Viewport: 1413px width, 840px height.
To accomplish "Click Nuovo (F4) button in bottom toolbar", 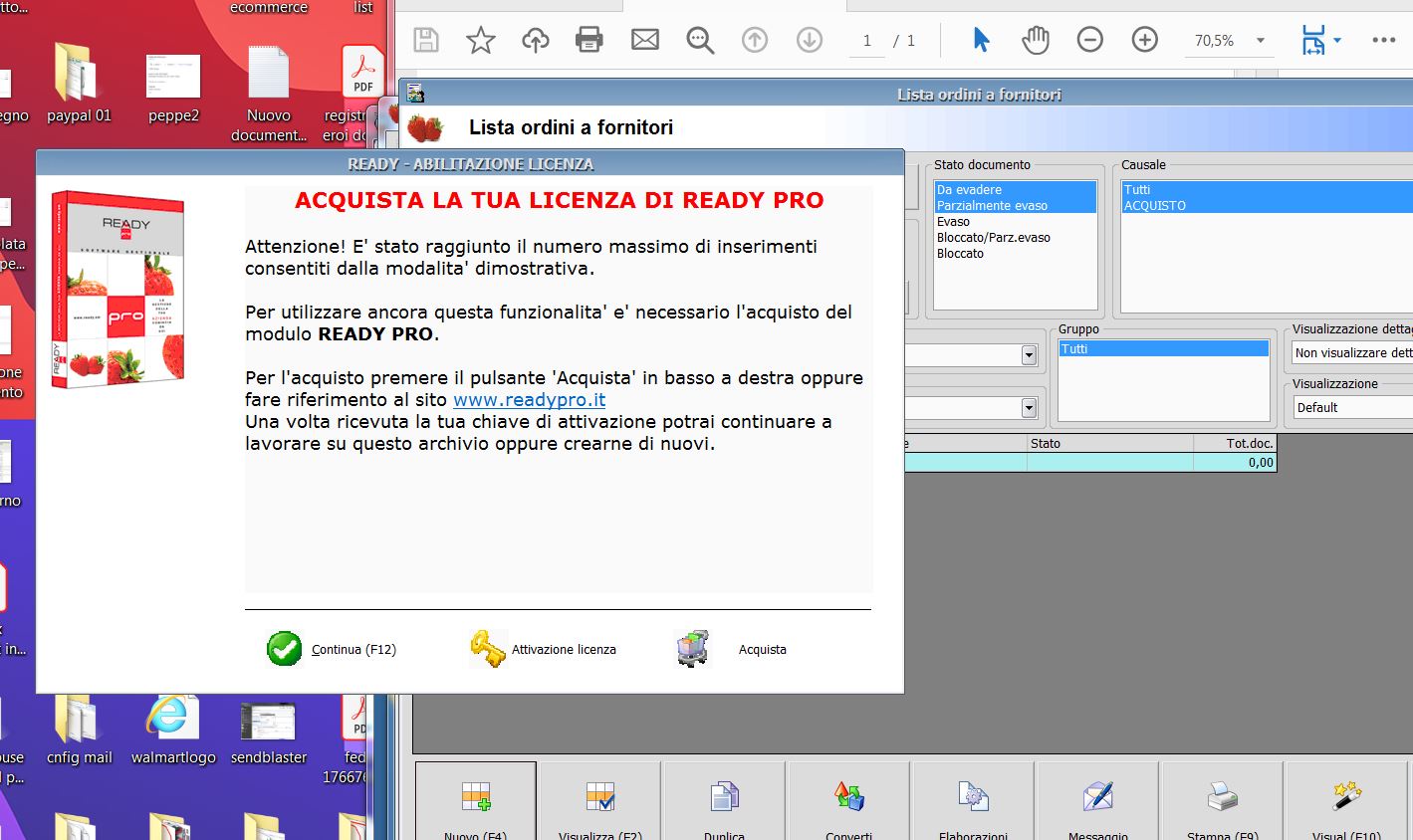I will pos(476,802).
